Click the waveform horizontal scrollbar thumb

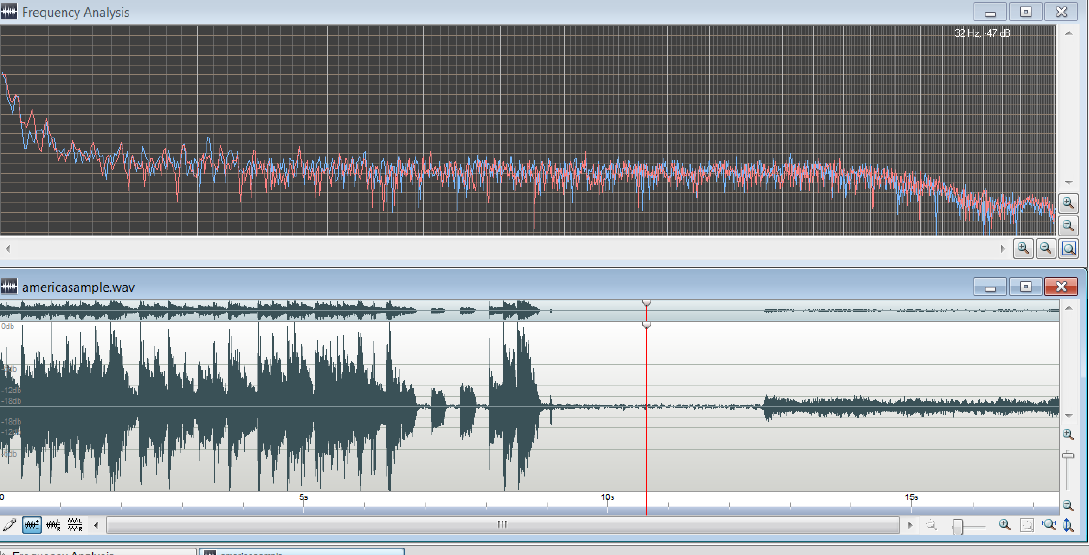coord(502,525)
